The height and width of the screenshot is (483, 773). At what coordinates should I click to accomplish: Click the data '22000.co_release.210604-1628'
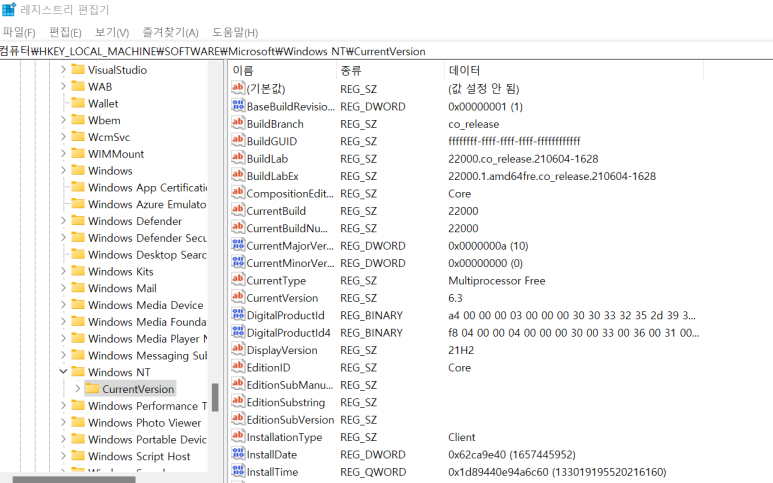[523, 159]
